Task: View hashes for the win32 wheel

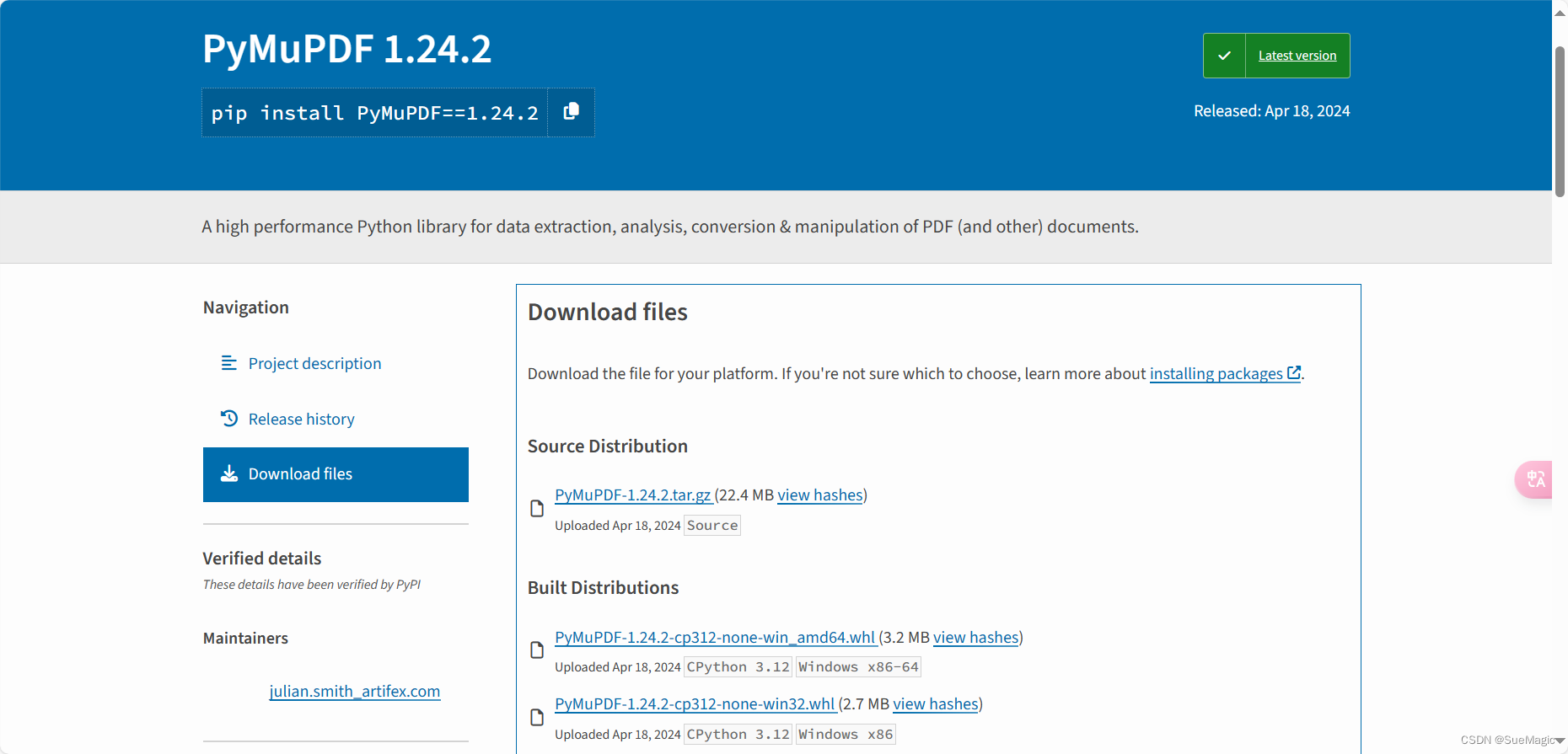Action: coord(936,703)
